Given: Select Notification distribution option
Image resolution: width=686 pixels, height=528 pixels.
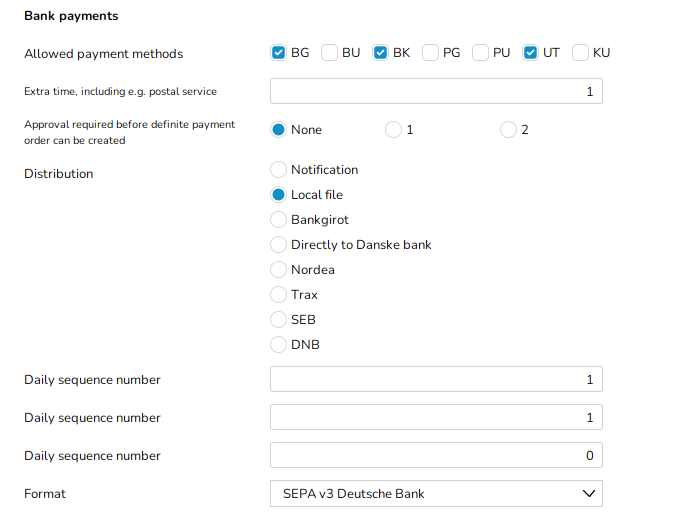Looking at the screenshot, I should pos(279,170).
